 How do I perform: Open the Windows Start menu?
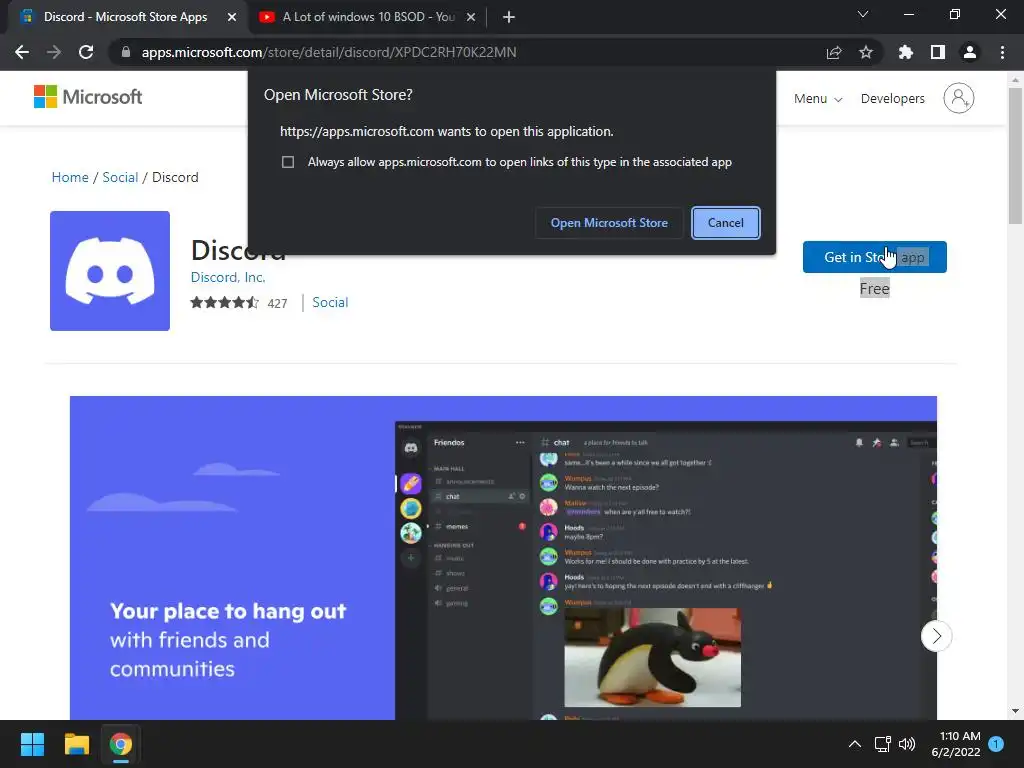32,744
